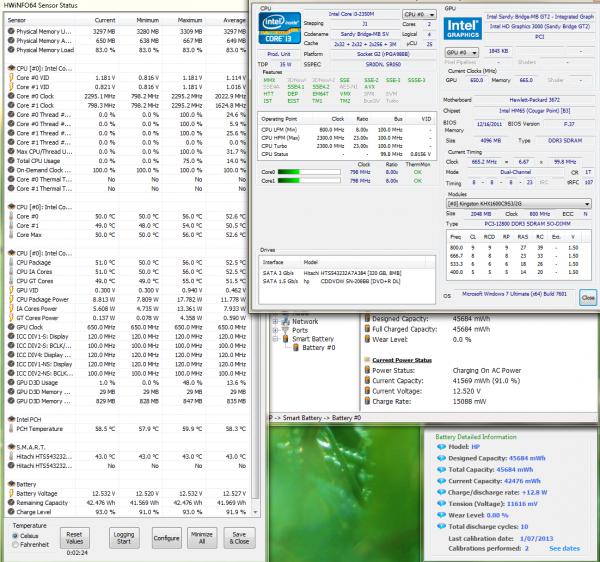Viewport: 600px width, 562px height.
Task: Click the Core1 usage progress bar
Action: [309, 181]
